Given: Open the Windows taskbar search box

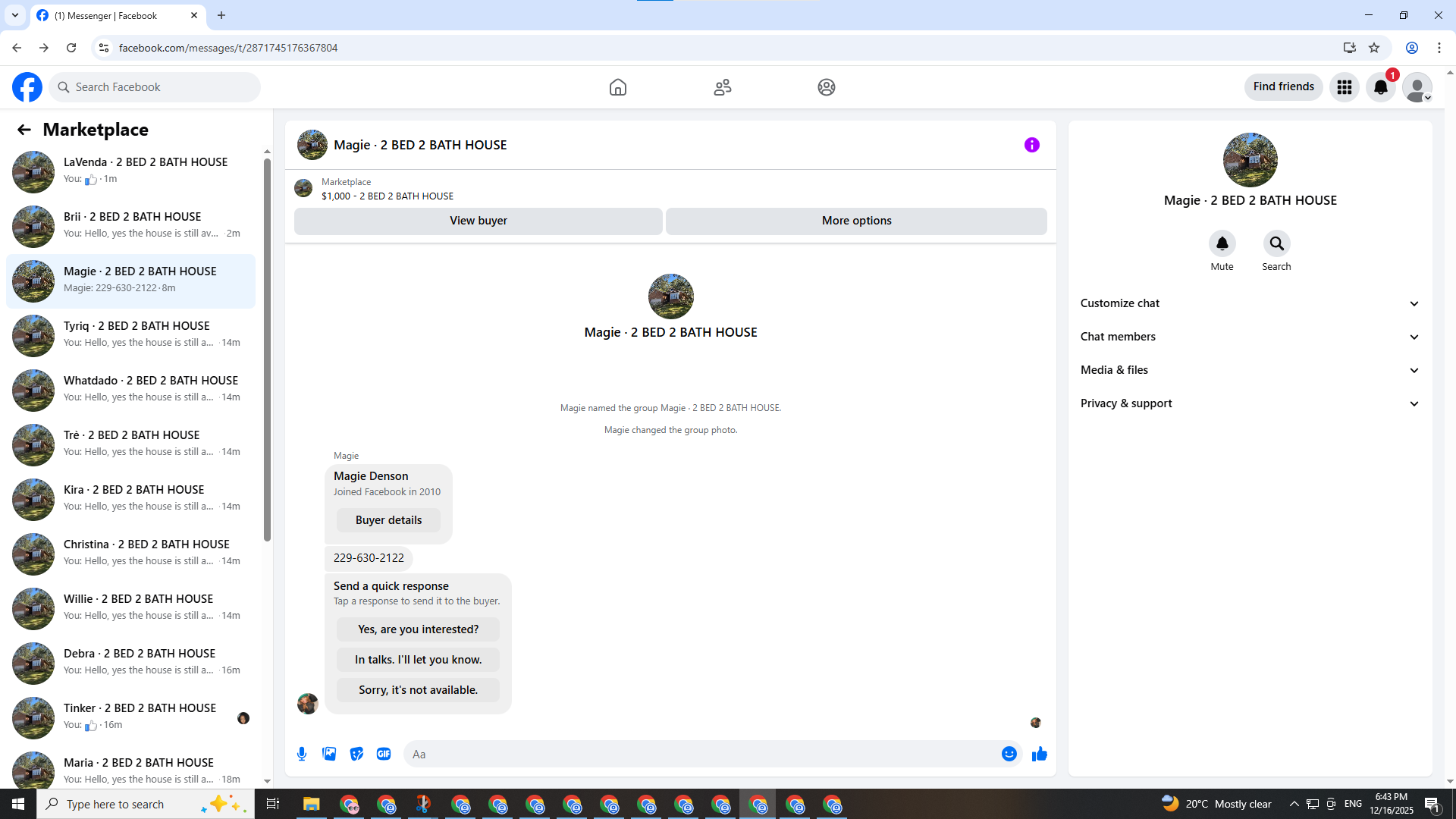Looking at the screenshot, I should click(x=146, y=804).
